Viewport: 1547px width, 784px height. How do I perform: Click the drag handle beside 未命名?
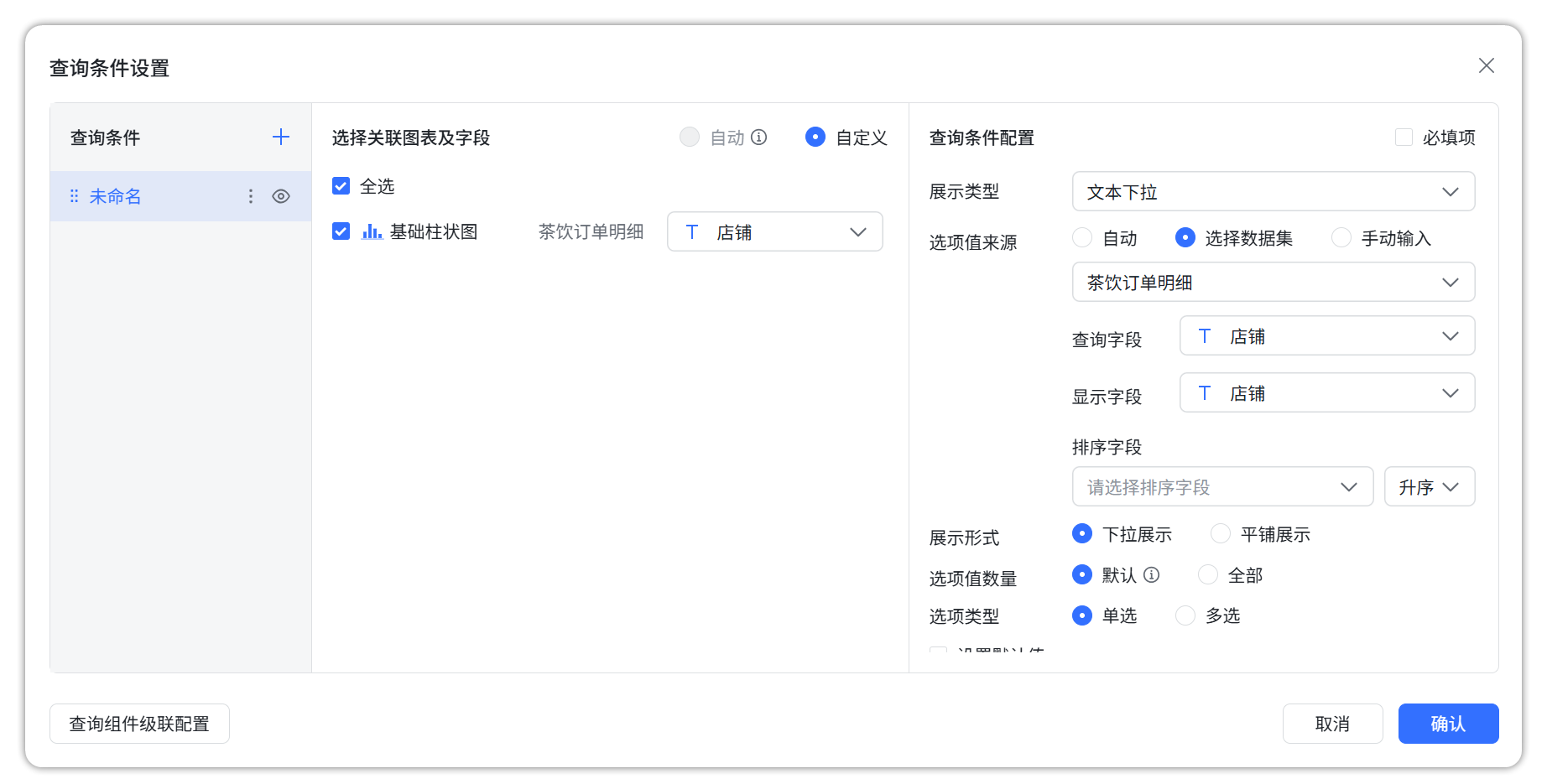[x=74, y=196]
